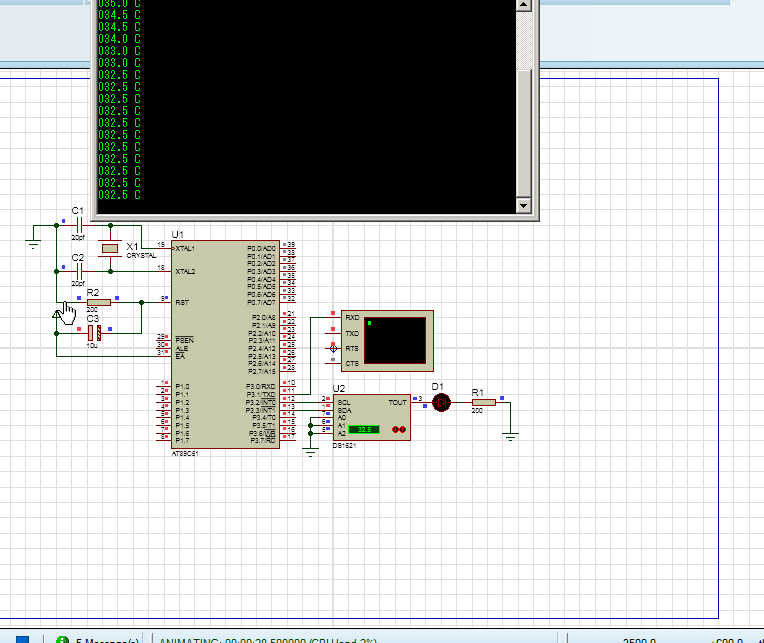Click the virtual terminal scroll down arrow
Screen dimensions: 764x643
click(x=523, y=206)
